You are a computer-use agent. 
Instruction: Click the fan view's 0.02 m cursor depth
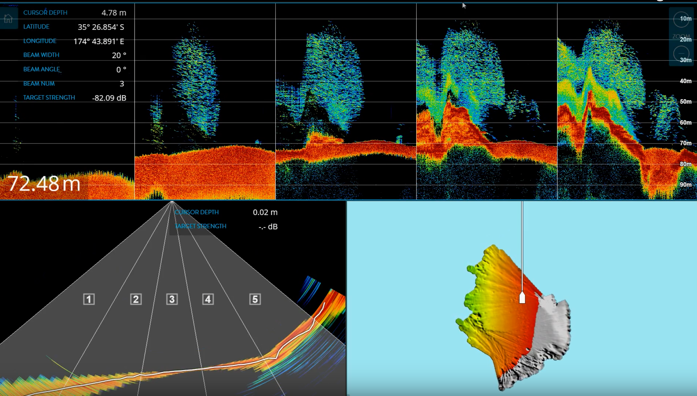pyautogui.click(x=265, y=212)
